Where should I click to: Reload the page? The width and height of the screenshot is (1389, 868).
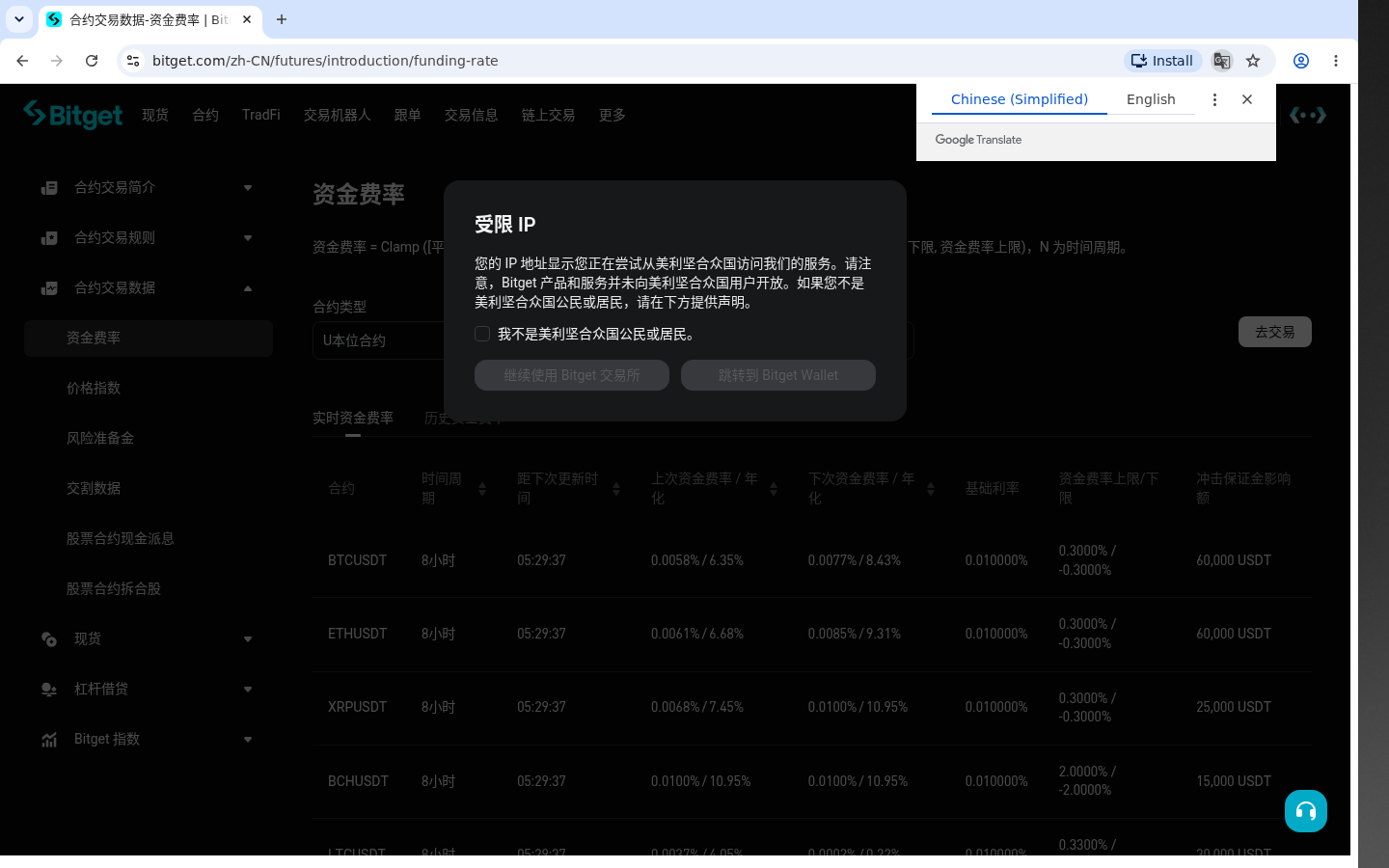92,61
